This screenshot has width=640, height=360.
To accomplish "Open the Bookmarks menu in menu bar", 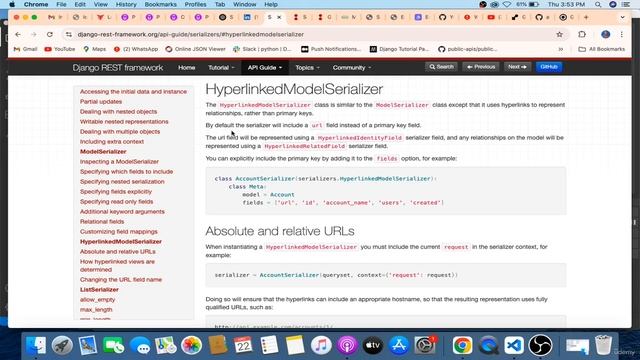I will tap(160, 4).
